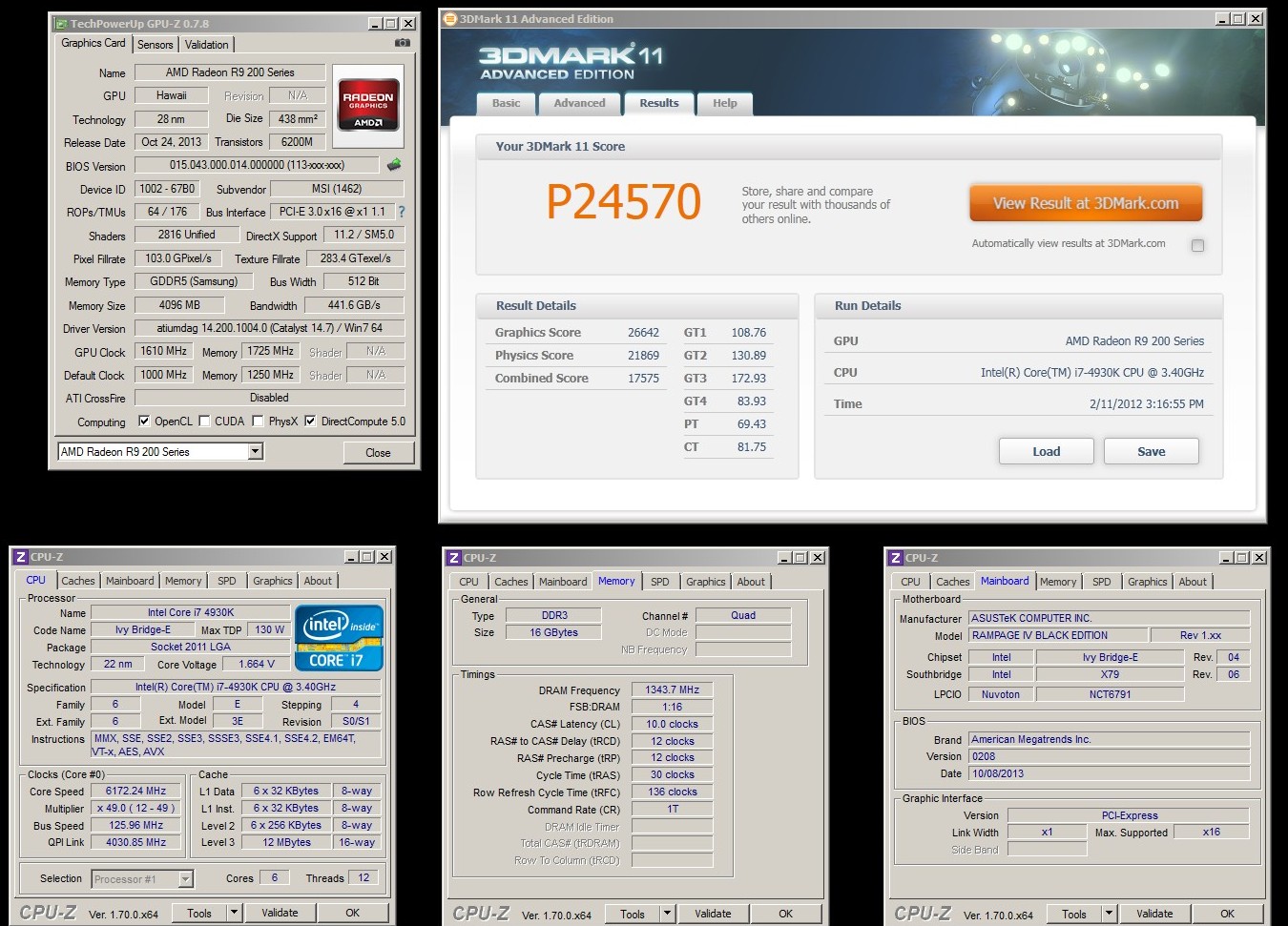This screenshot has width=1288, height=926.
Task: Enable automatically view results at 3DMark.com checkbox
Action: click(x=1197, y=245)
